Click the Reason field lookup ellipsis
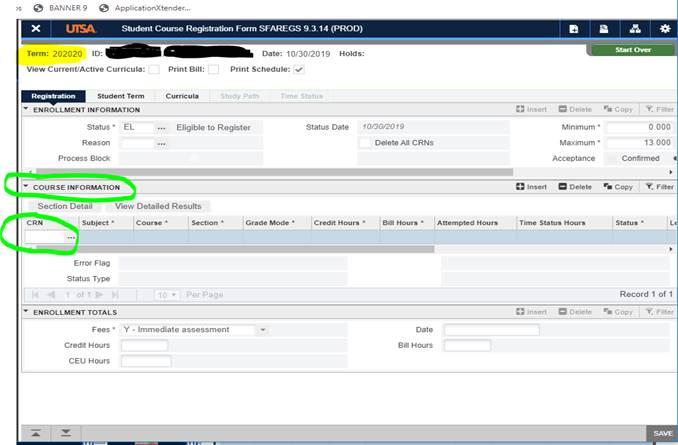The width and height of the screenshot is (678, 445). [161, 143]
